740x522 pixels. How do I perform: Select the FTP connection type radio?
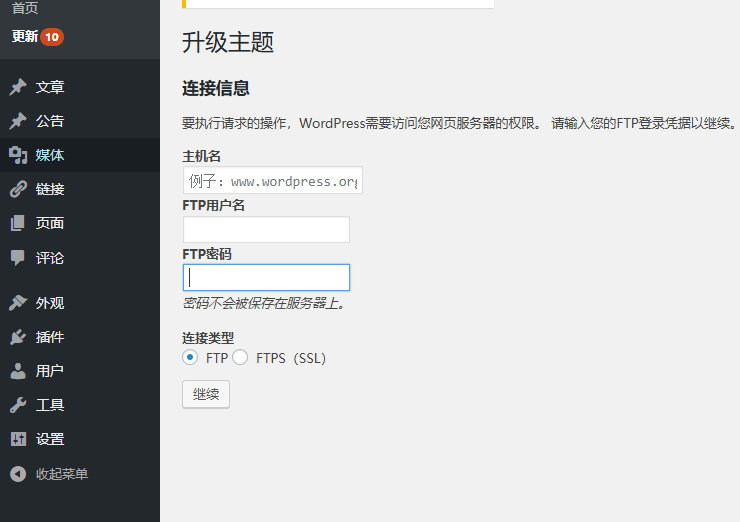pos(190,357)
